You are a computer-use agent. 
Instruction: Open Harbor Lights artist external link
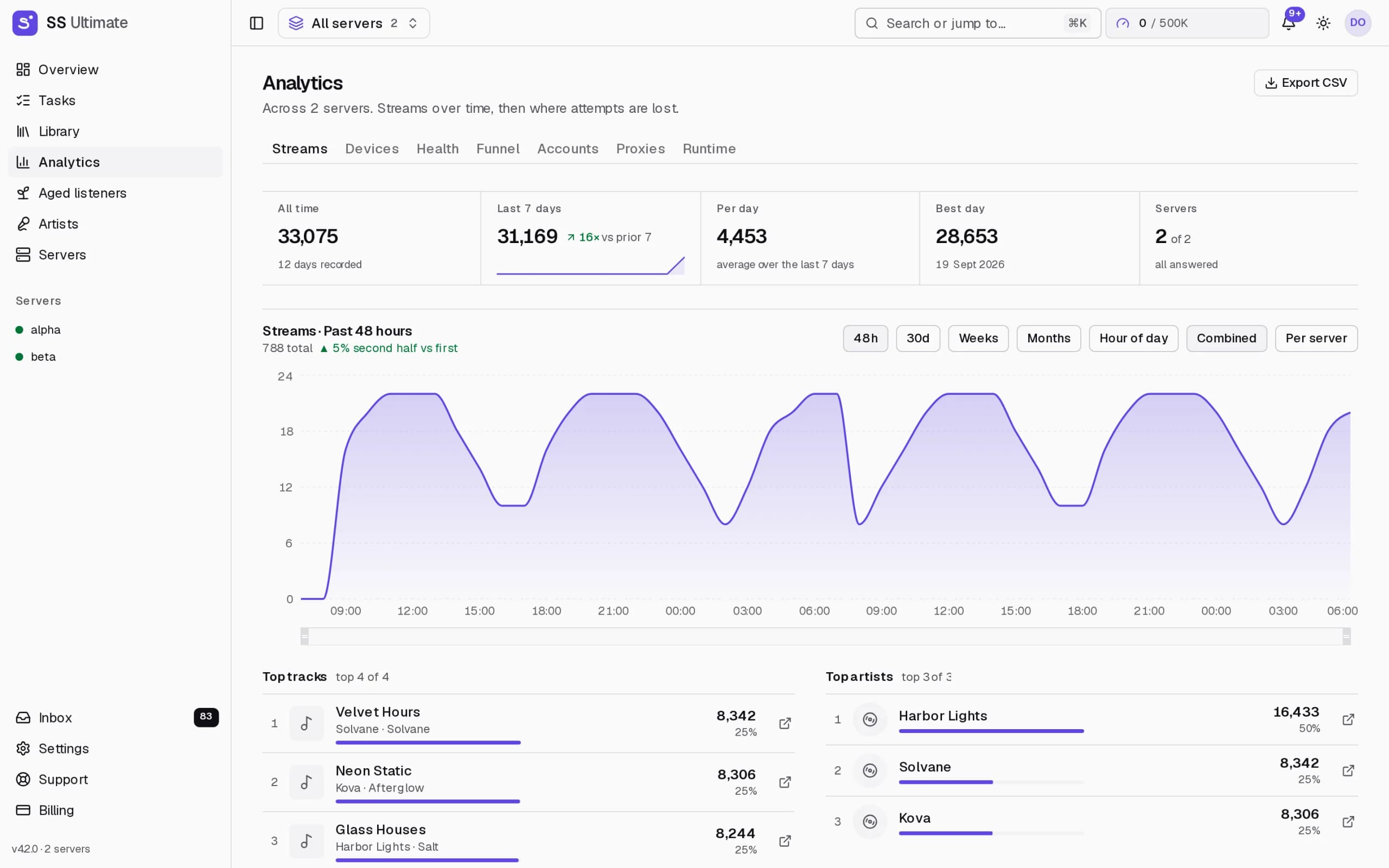pos(1348,719)
